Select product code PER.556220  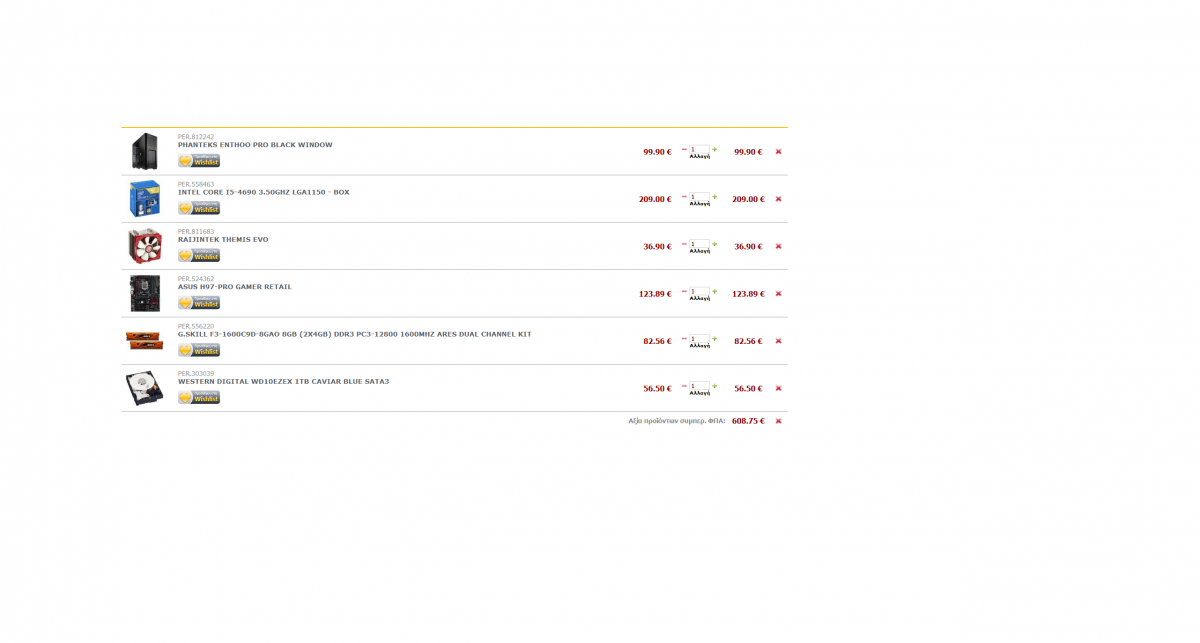pos(196,326)
